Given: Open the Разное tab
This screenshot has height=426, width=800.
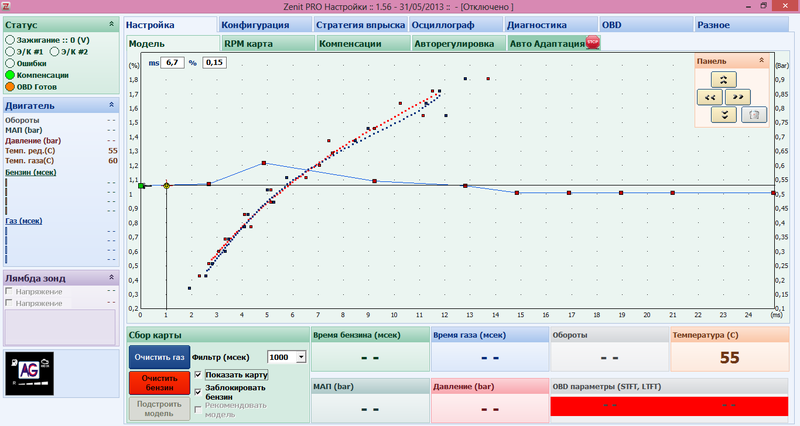Looking at the screenshot, I should pyautogui.click(x=741, y=24).
